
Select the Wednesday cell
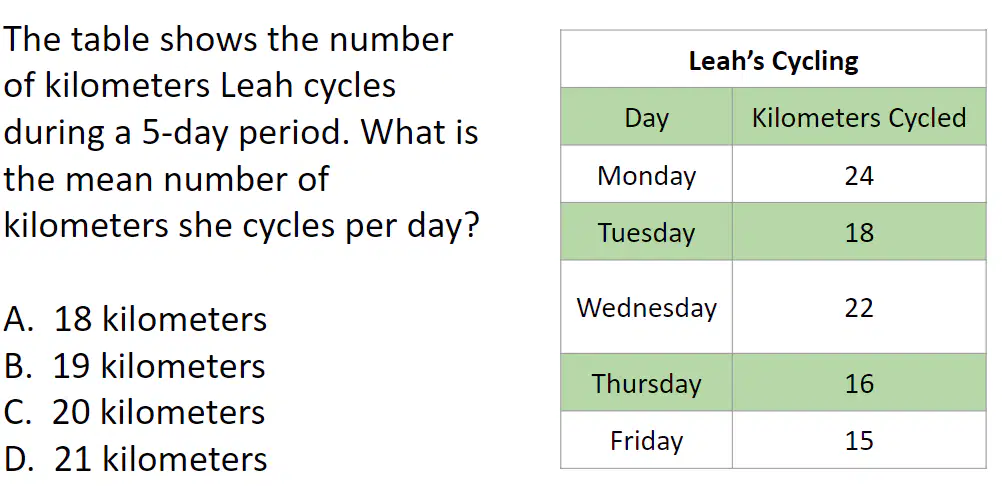[x=647, y=307]
